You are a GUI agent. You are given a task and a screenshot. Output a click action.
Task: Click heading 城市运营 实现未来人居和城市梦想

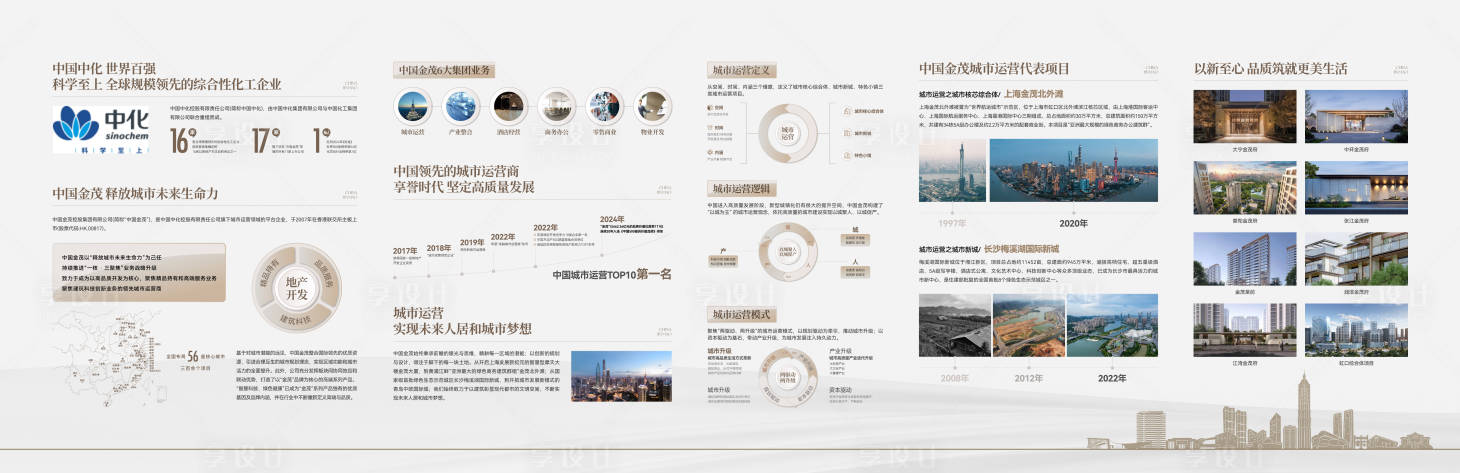(463, 320)
